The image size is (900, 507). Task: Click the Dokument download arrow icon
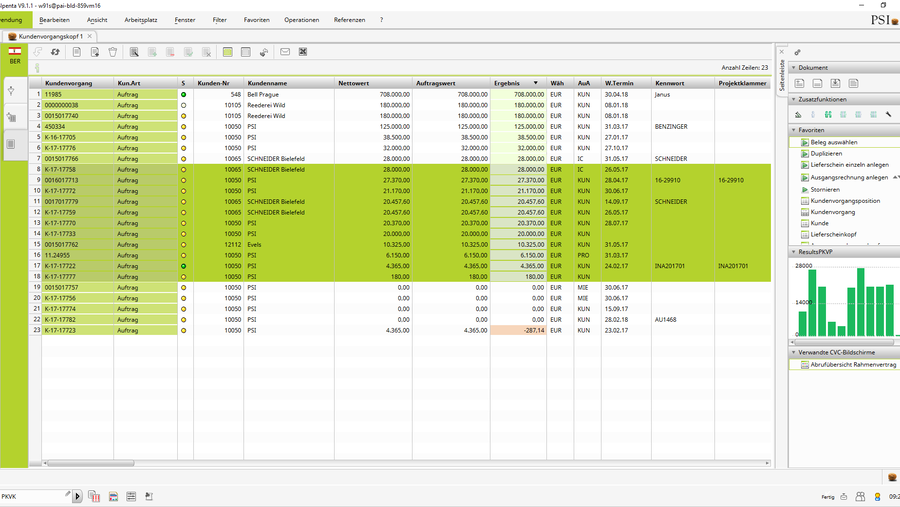coord(835,83)
